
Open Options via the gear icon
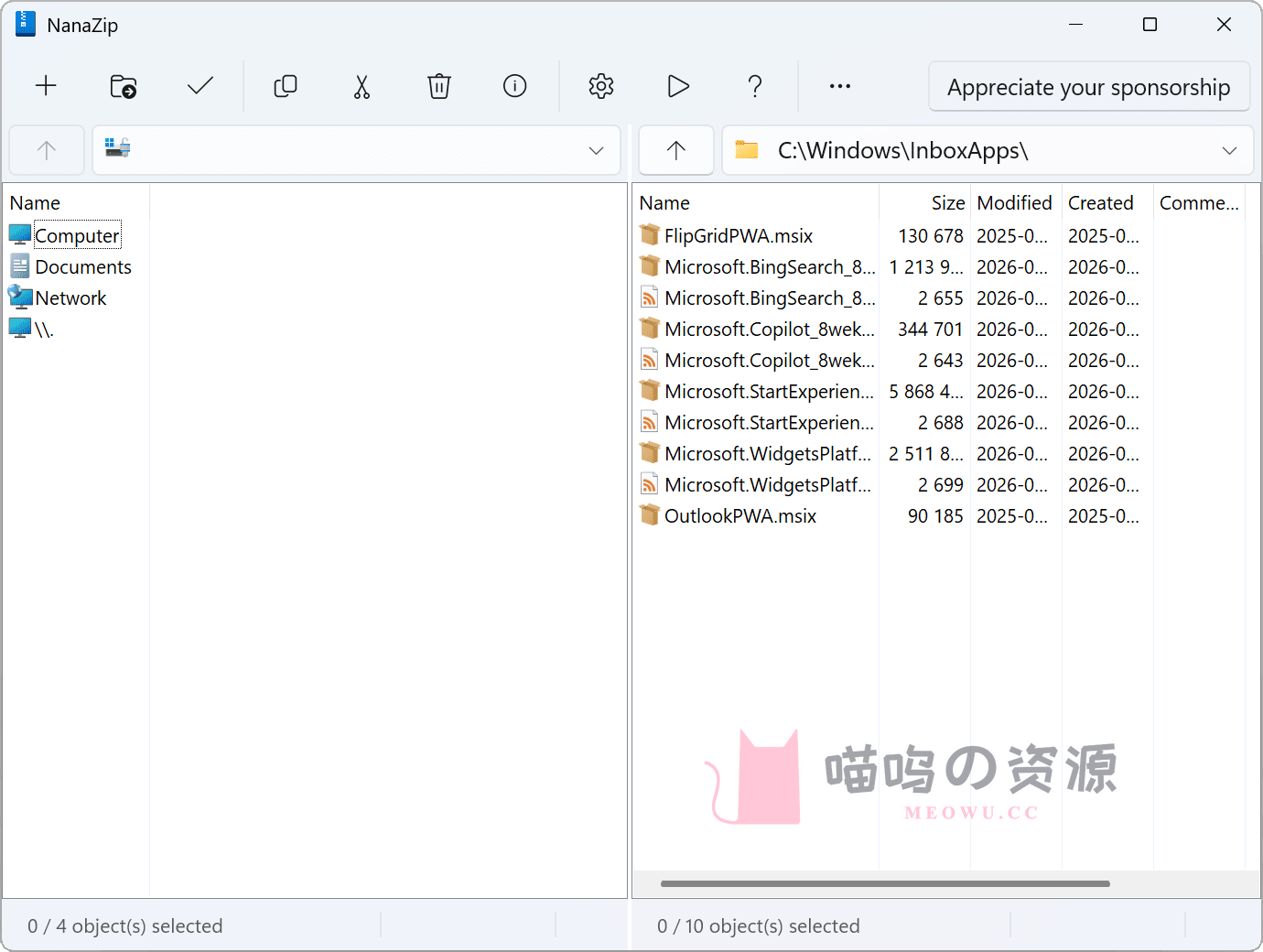point(600,86)
